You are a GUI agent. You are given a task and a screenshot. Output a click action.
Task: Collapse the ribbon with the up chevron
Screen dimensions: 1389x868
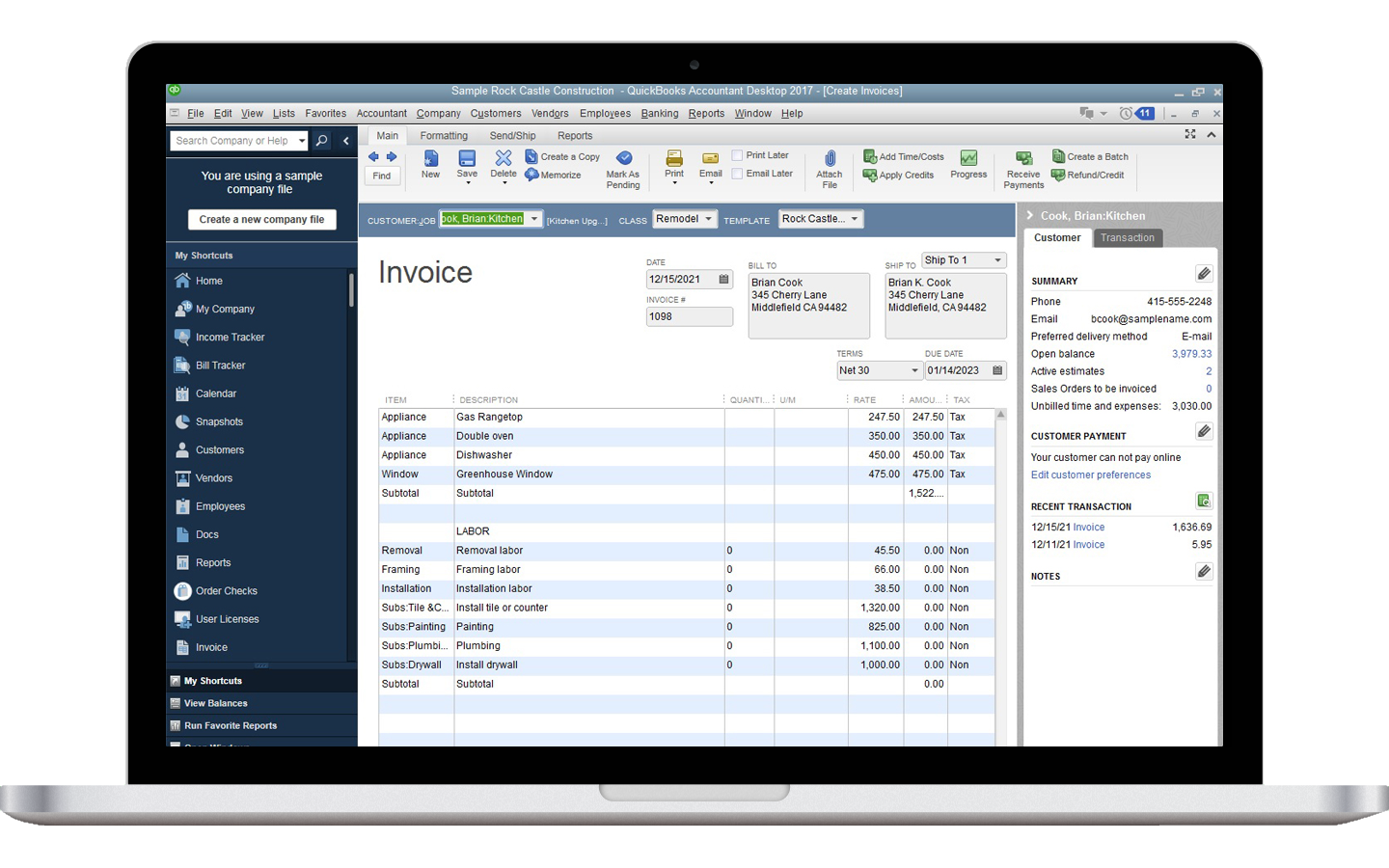tap(1212, 135)
